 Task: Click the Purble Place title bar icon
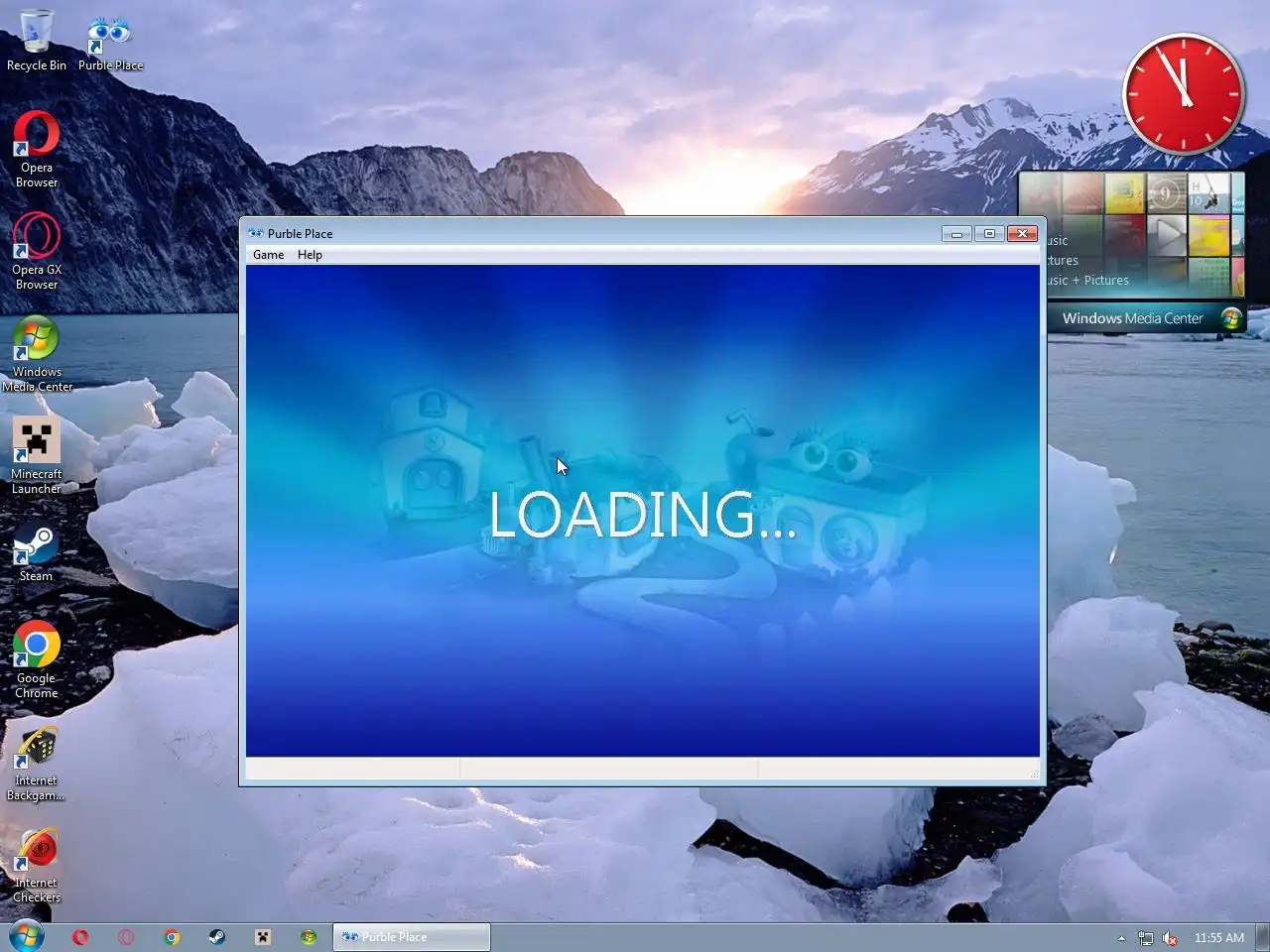click(256, 233)
